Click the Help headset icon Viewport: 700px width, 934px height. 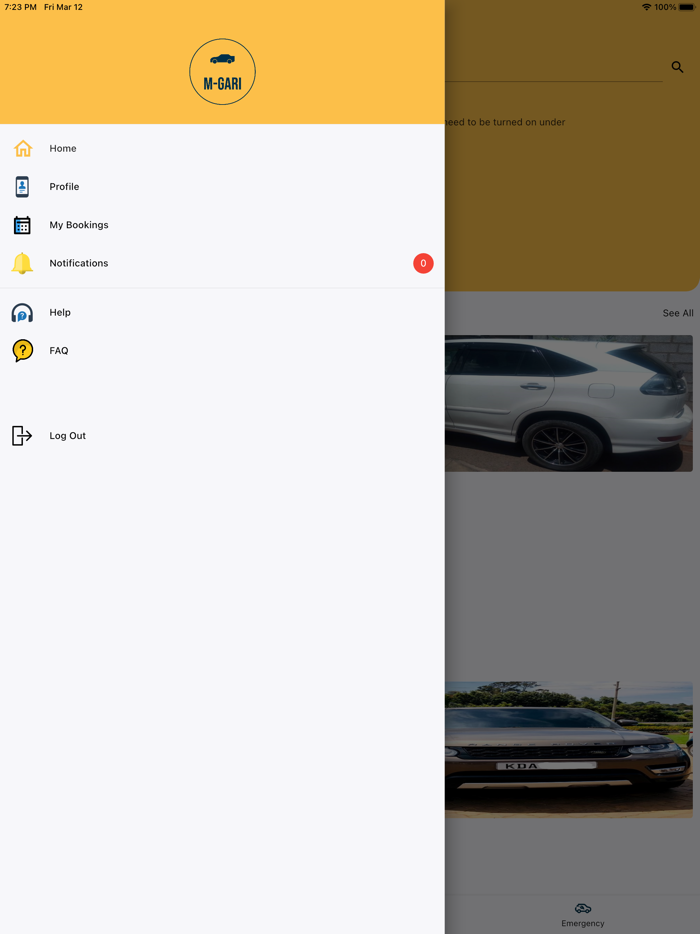pyautogui.click(x=22, y=313)
